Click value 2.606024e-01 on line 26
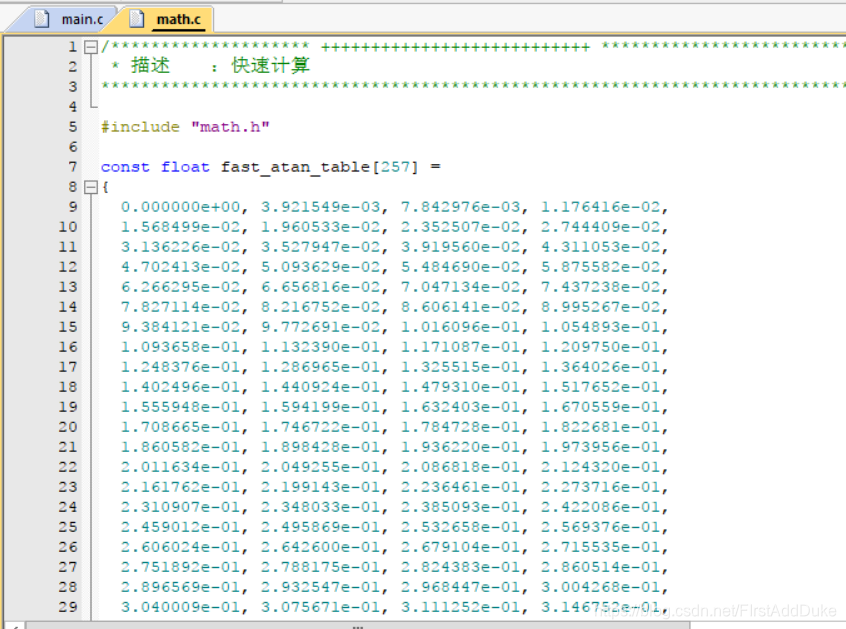 pyautogui.click(x=181, y=547)
